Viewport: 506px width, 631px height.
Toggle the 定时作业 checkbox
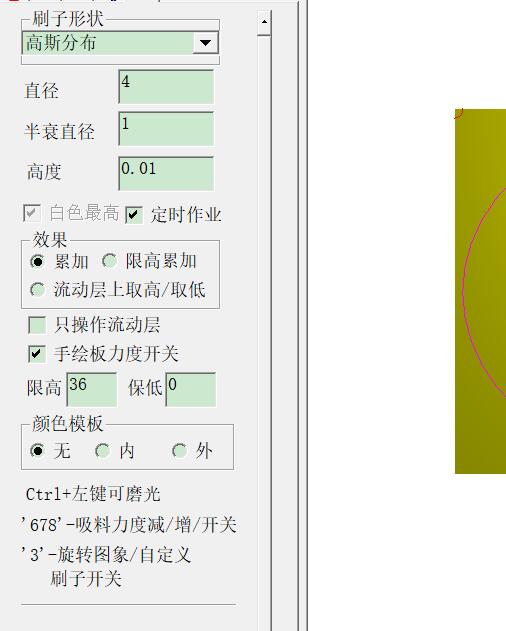[x=134, y=214]
